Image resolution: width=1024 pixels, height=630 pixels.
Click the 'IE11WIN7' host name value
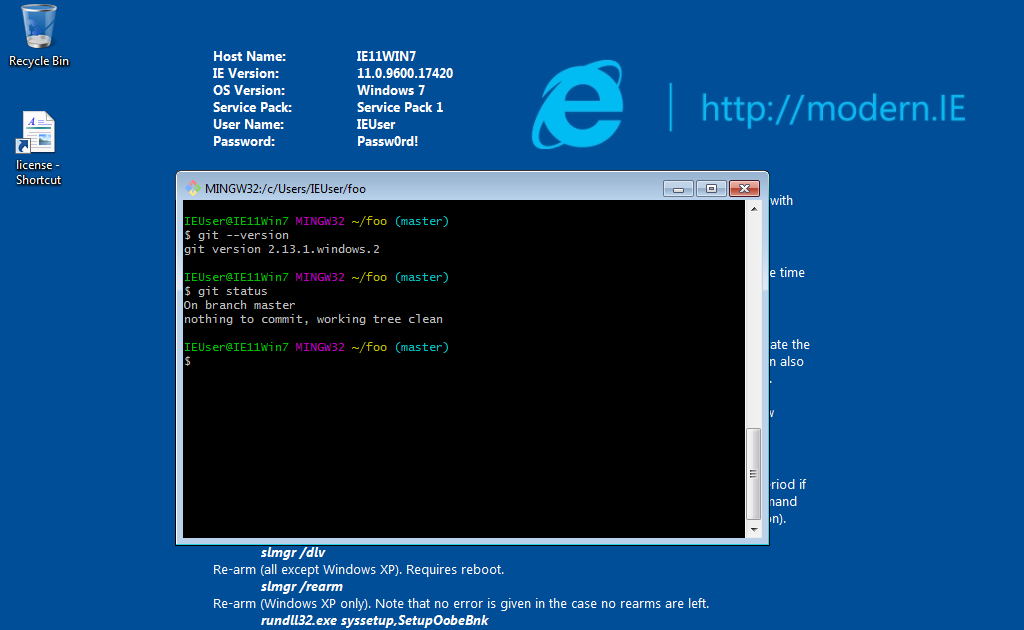point(386,57)
